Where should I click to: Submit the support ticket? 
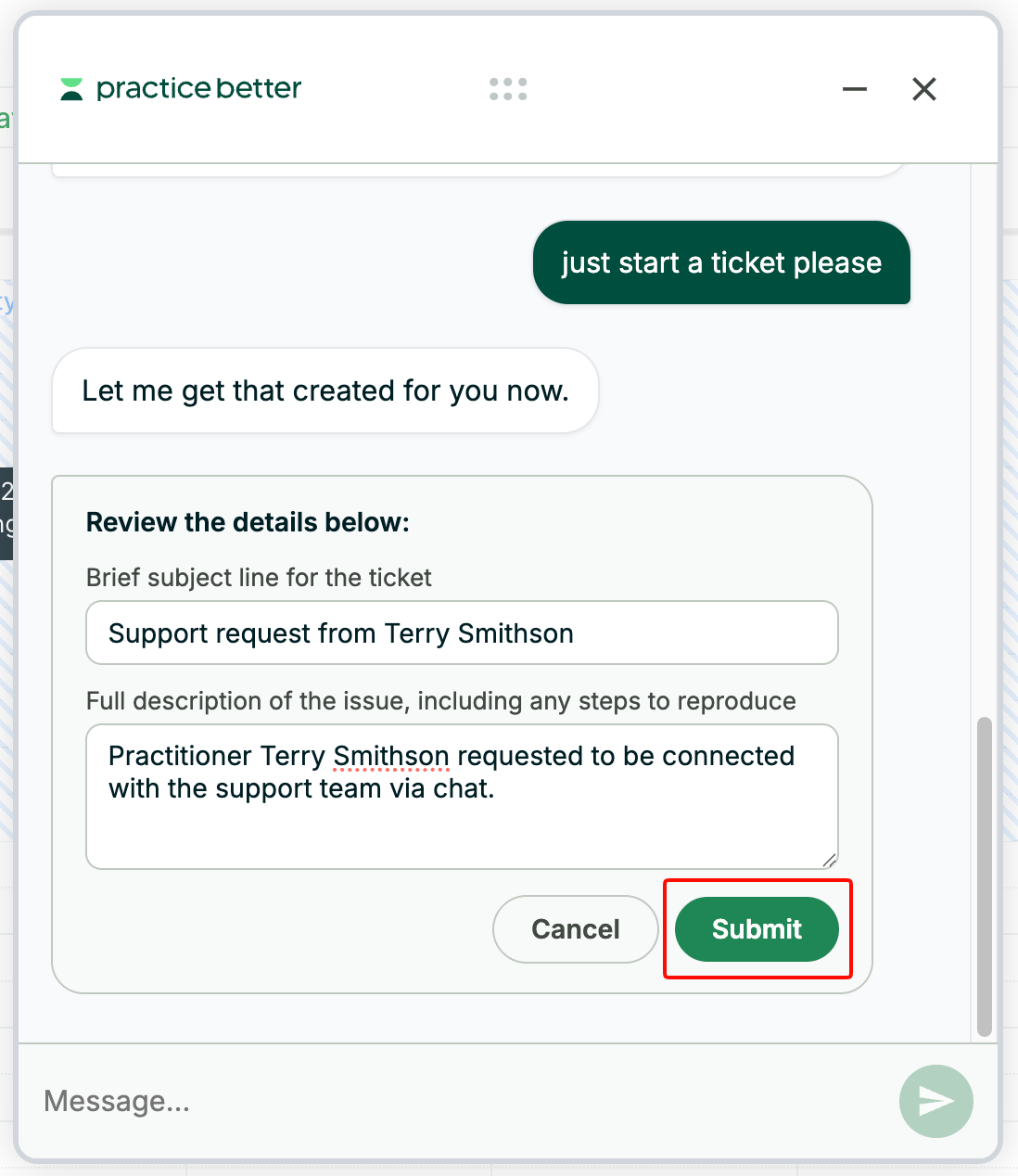(x=757, y=929)
